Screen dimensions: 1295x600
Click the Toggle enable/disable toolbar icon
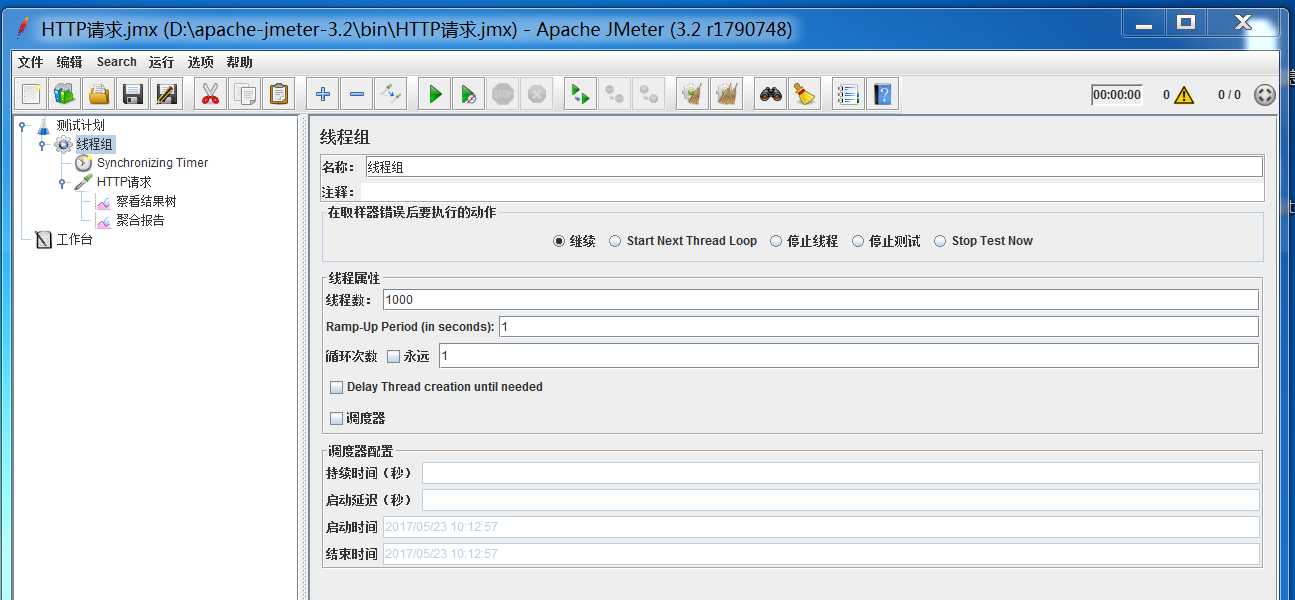pyautogui.click(x=390, y=95)
